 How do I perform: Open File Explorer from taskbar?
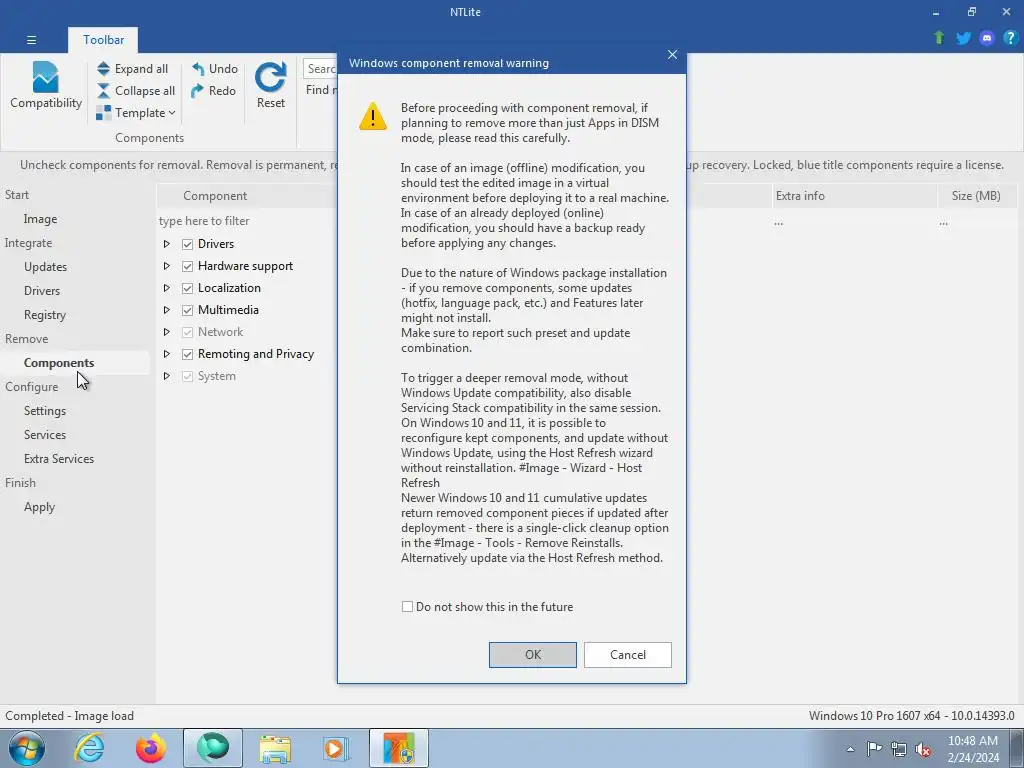(275, 748)
